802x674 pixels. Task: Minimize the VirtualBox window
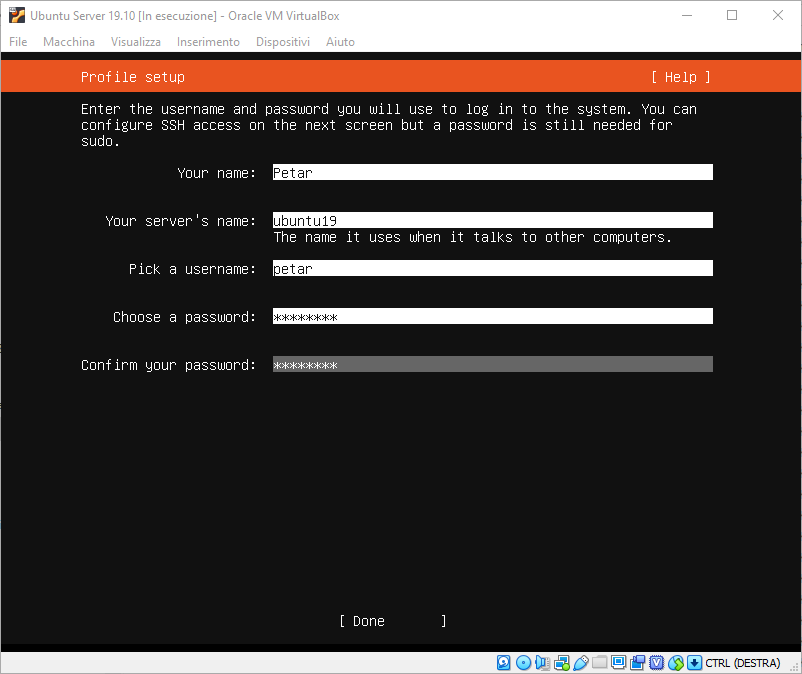tap(687, 15)
